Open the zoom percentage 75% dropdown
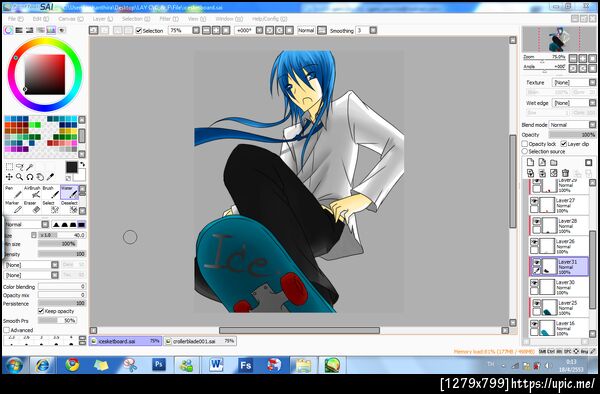The width and height of the screenshot is (600, 394). coord(196,30)
